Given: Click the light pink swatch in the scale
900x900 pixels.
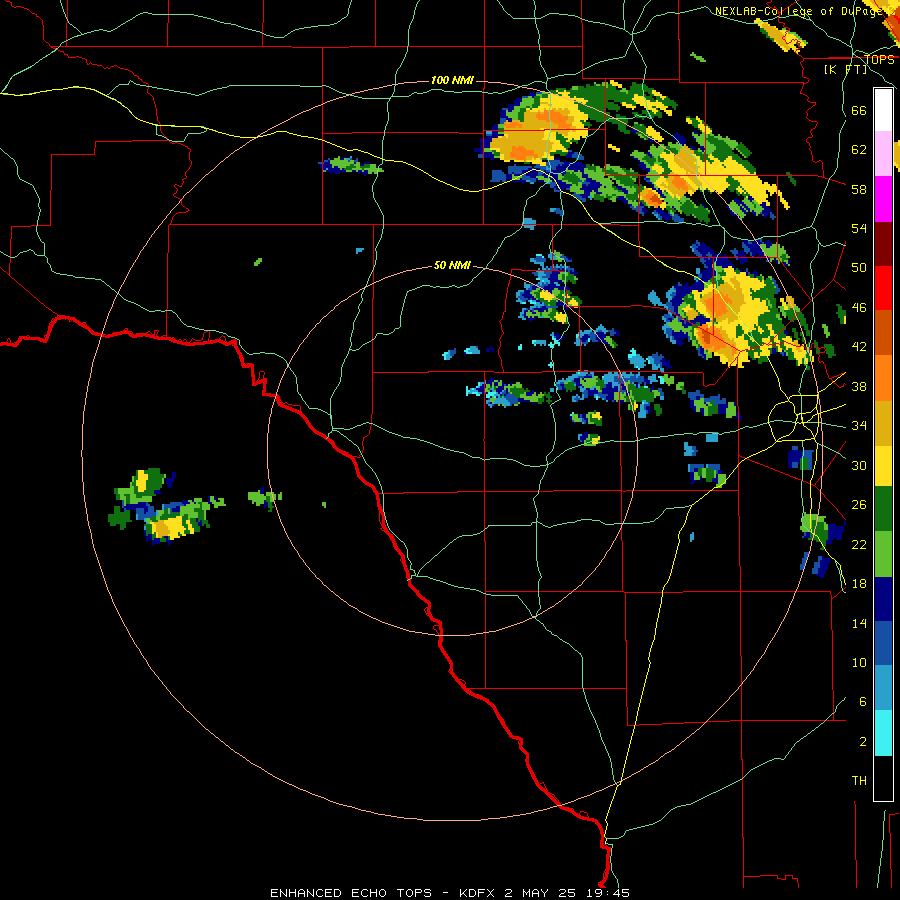Looking at the screenshot, I should click(x=883, y=153).
